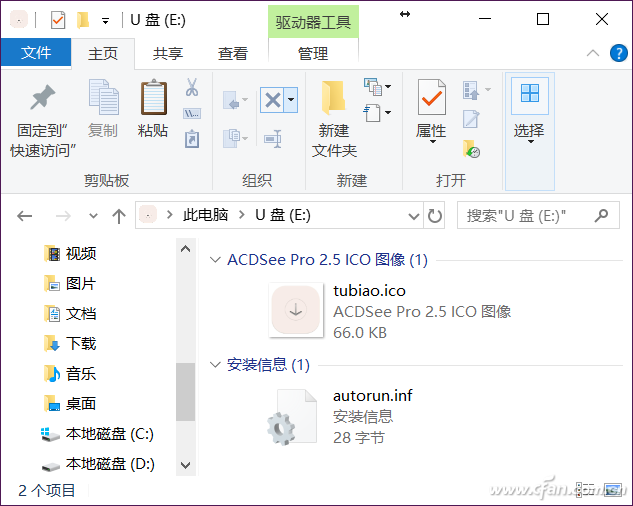
Task: Select the tubiao.ico file thumbnail
Action: (x=296, y=310)
